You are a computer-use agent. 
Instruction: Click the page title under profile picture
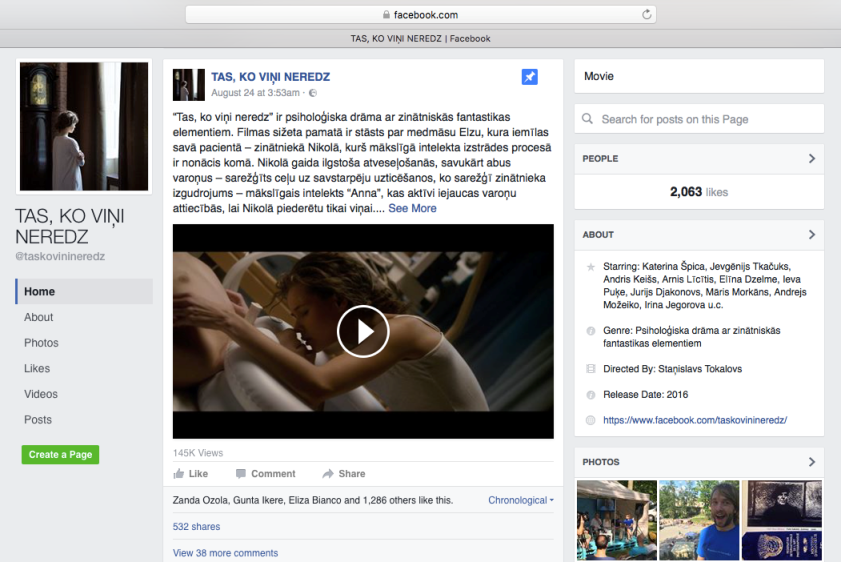coord(70,226)
